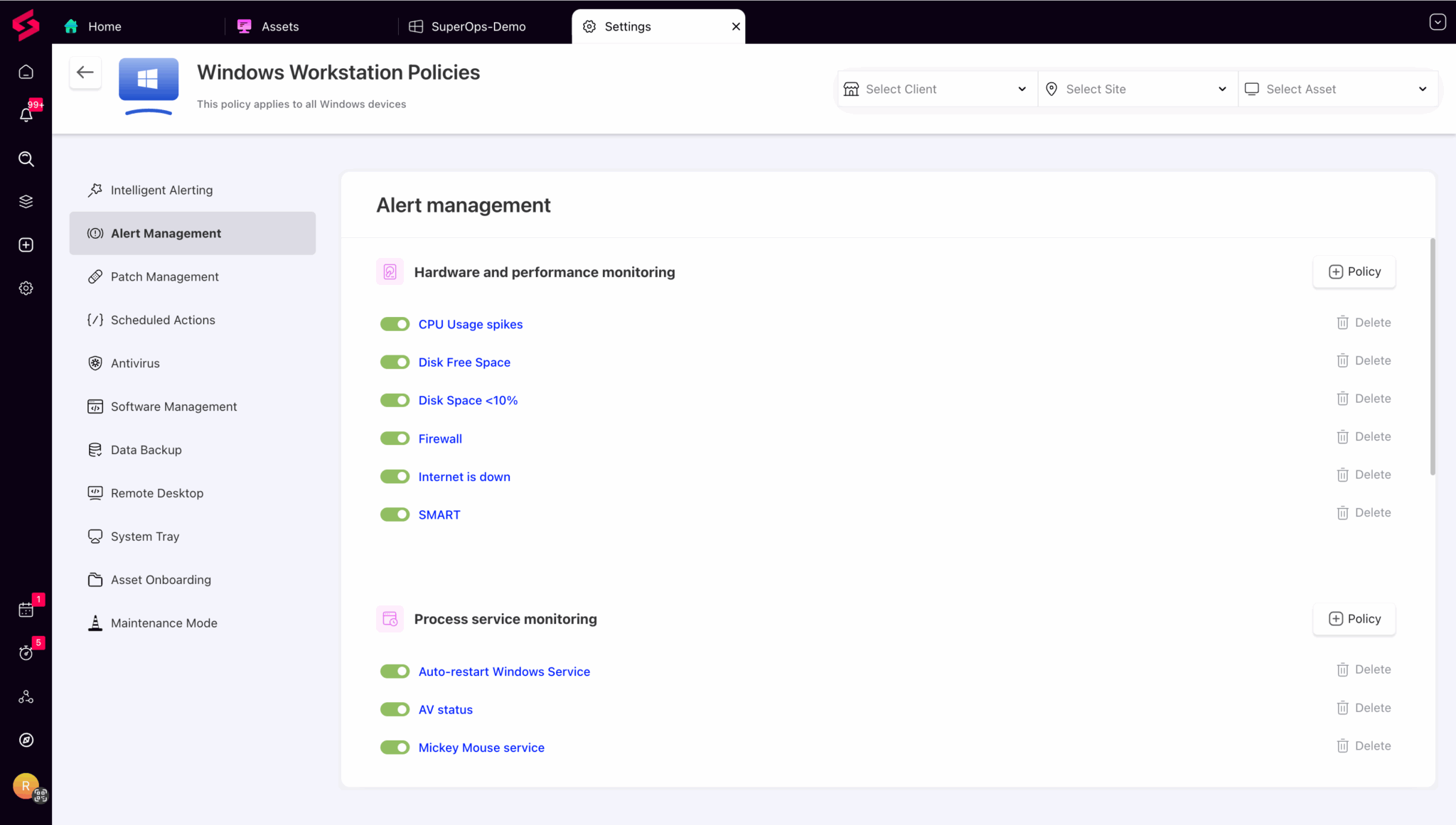Click the Data Backup database icon
The width and height of the screenshot is (1456, 825).
pyautogui.click(x=95, y=450)
